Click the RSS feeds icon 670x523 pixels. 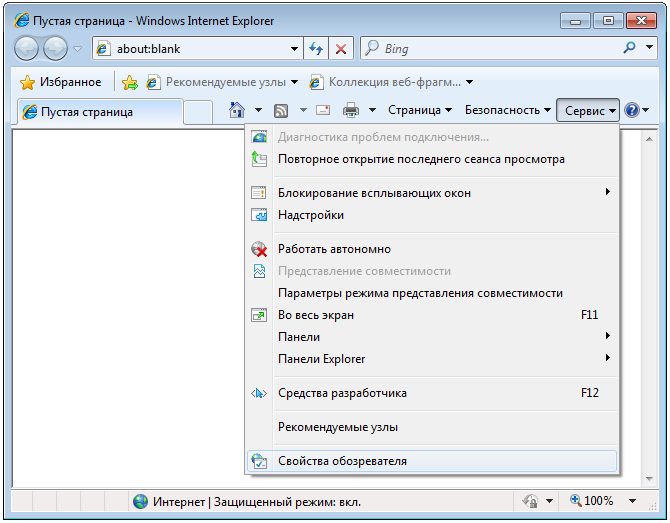click(x=281, y=111)
